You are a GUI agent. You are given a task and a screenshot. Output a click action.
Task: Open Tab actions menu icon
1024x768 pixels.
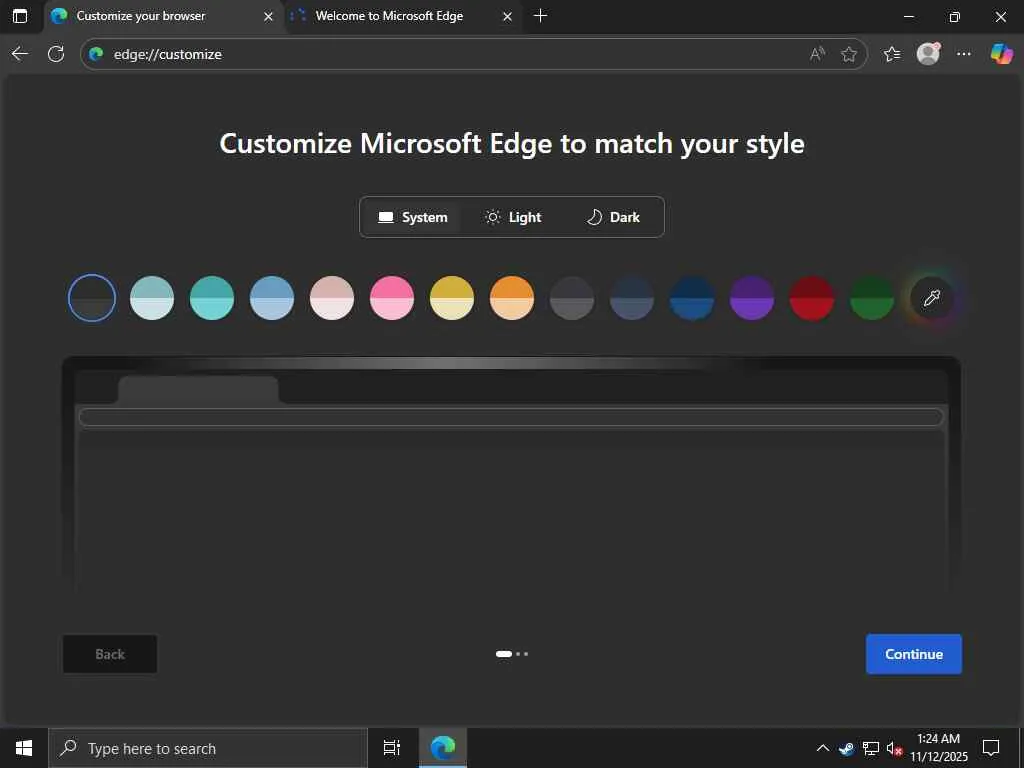[x=20, y=16]
